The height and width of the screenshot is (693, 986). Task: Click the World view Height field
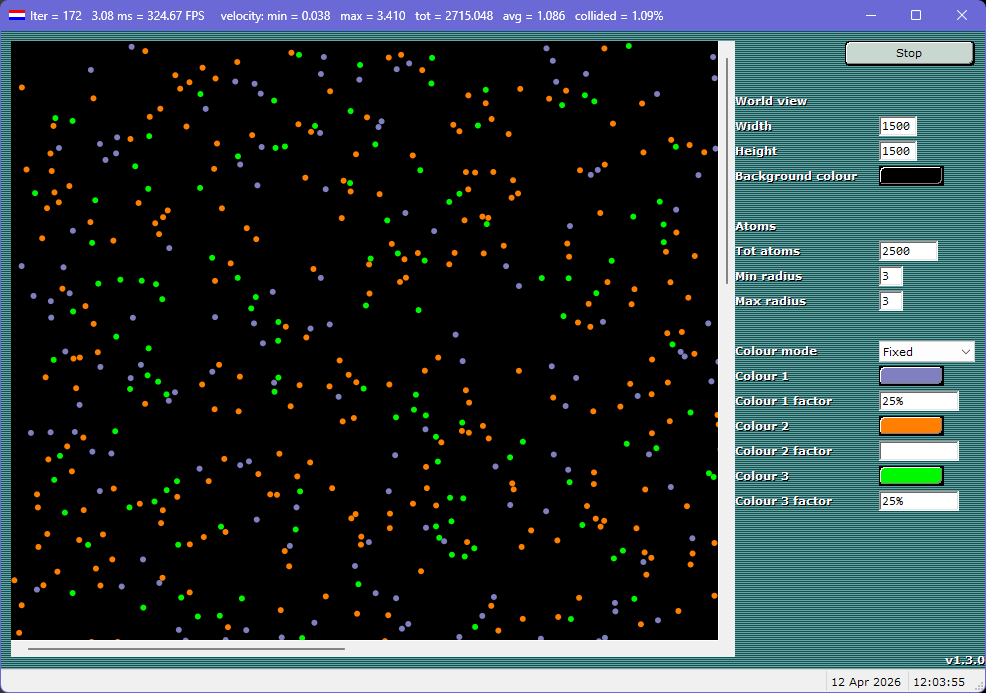897,151
